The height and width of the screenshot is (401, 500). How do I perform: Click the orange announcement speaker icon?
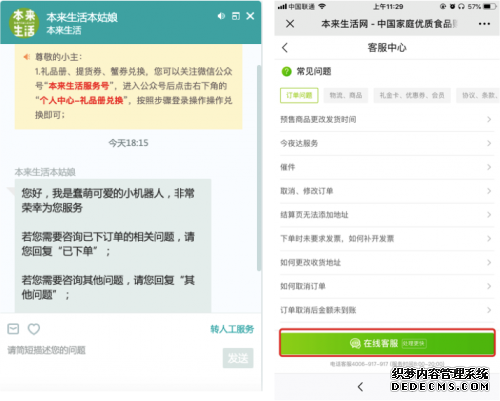[27, 57]
